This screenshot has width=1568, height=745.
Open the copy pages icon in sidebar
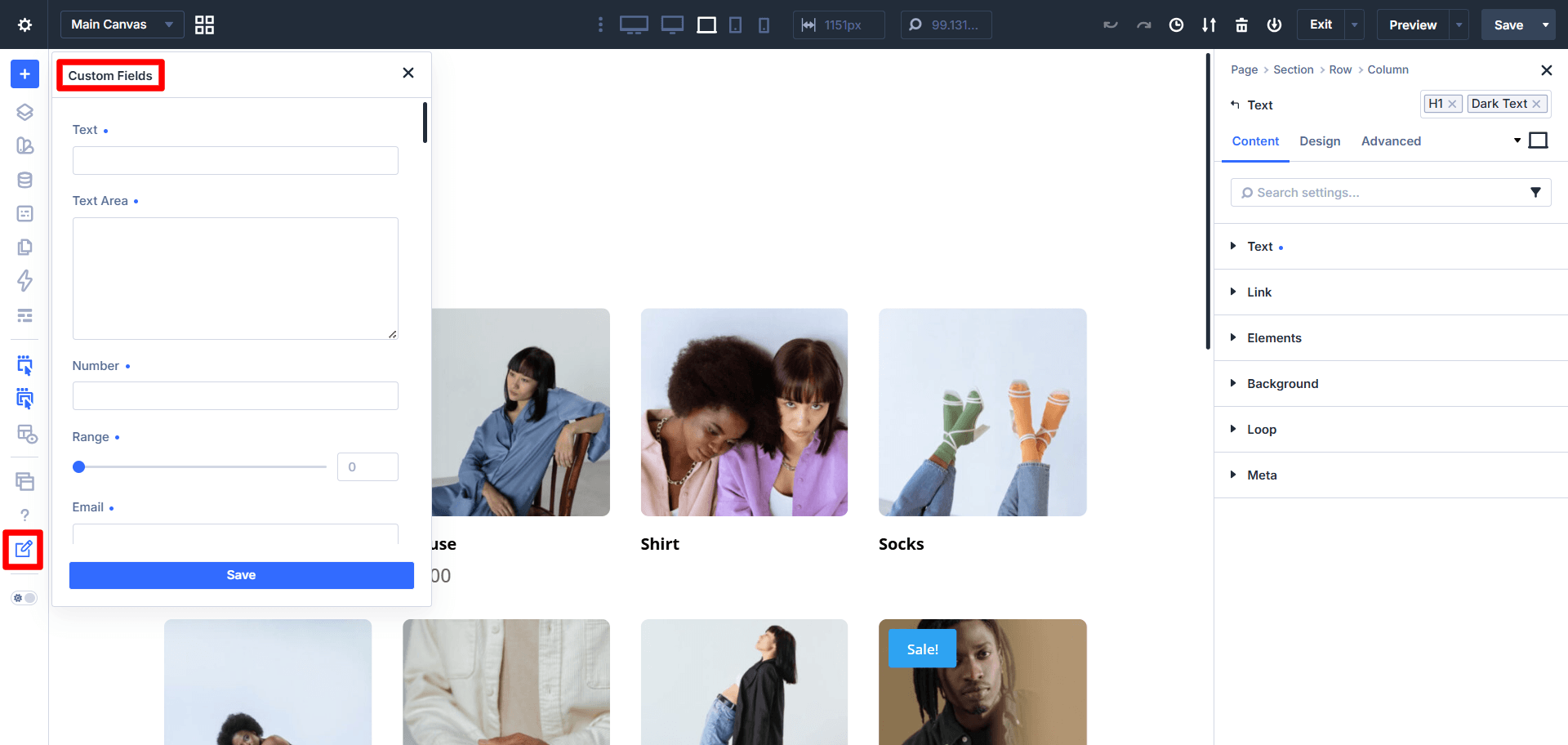[24, 247]
